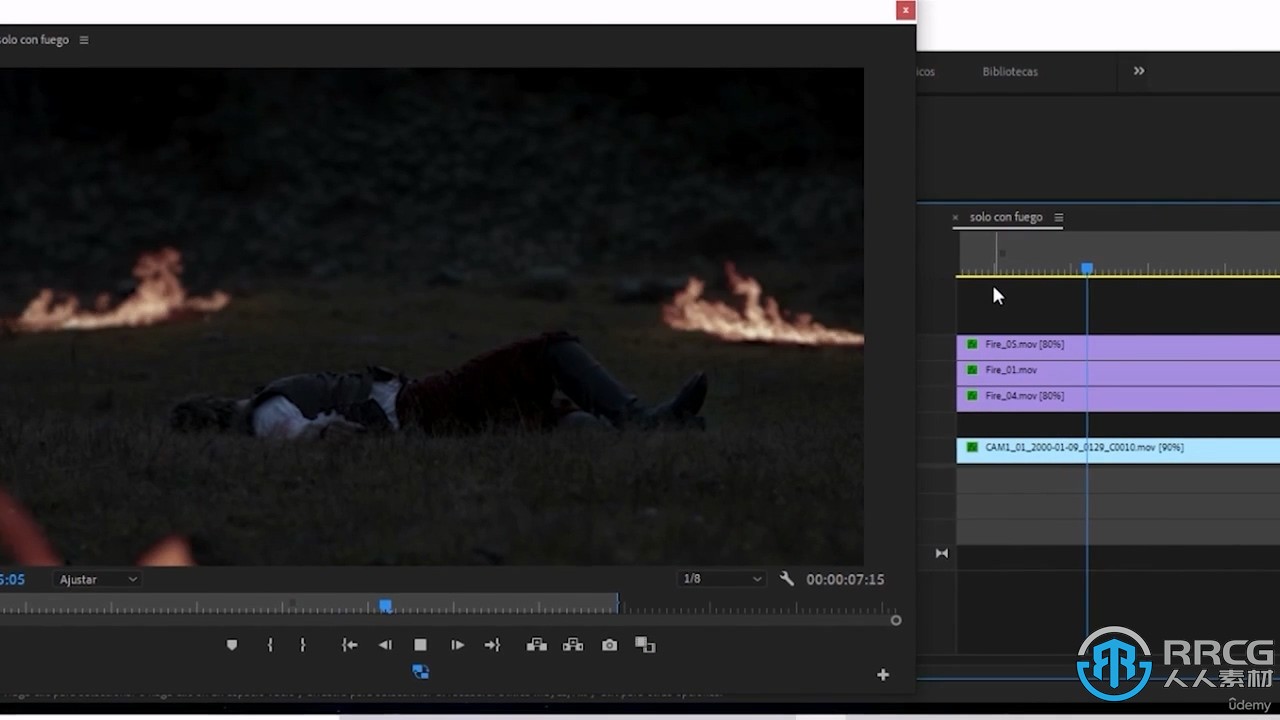
Task: Toggle the blue proxies button under the transport
Action: [x=421, y=671]
